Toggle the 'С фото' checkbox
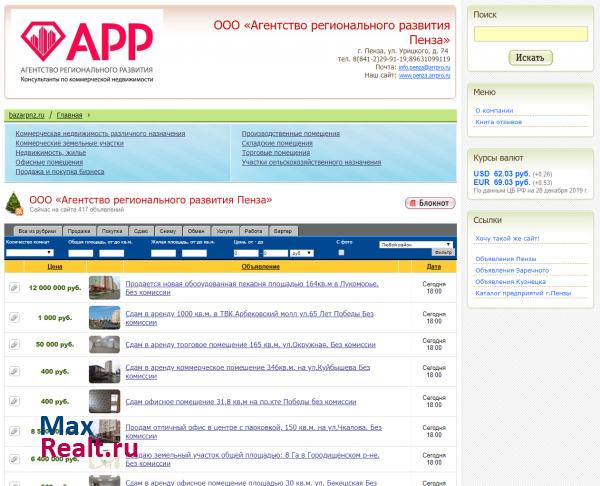The height and width of the screenshot is (486, 600). (x=341, y=253)
